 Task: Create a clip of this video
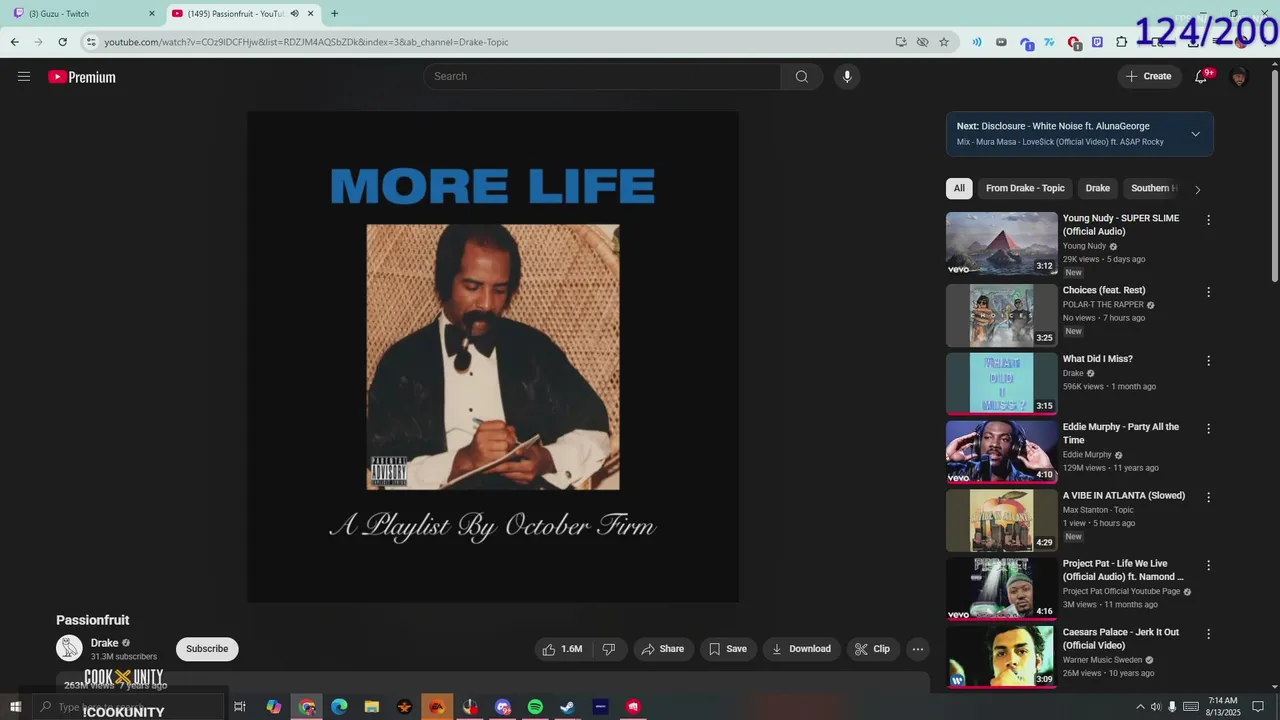[872, 649]
